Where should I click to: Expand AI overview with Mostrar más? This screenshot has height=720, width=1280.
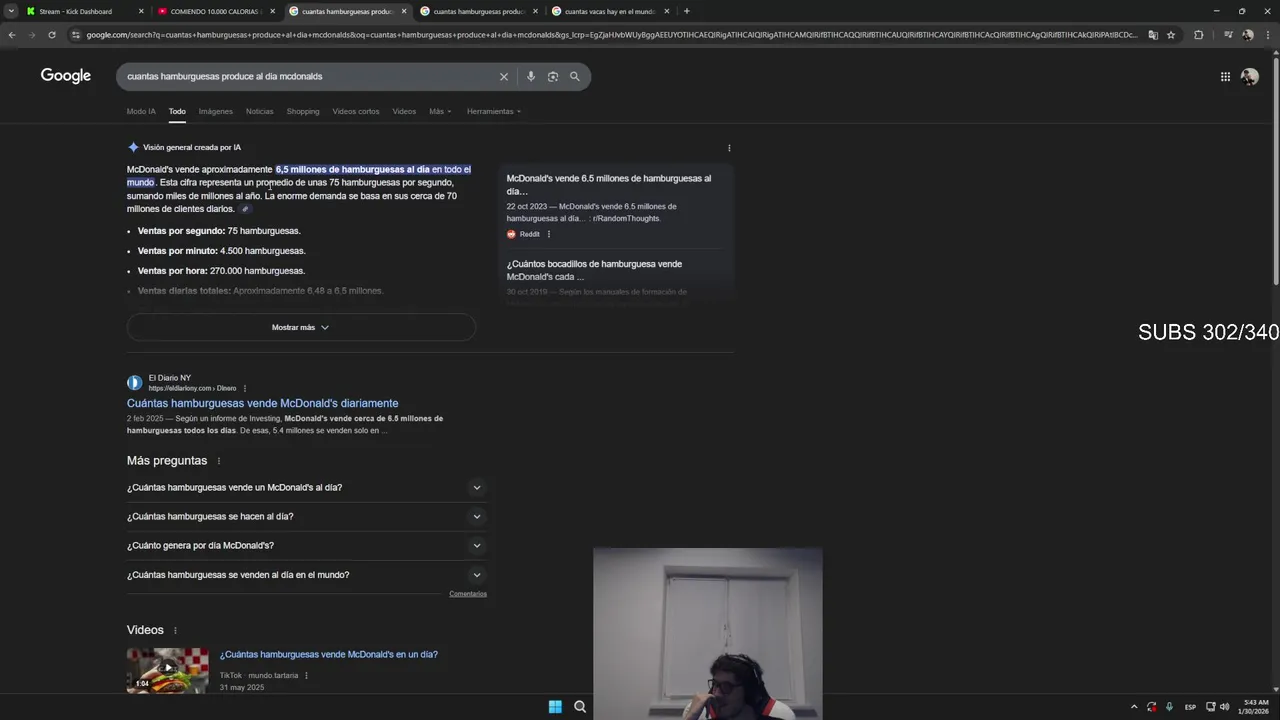point(301,327)
